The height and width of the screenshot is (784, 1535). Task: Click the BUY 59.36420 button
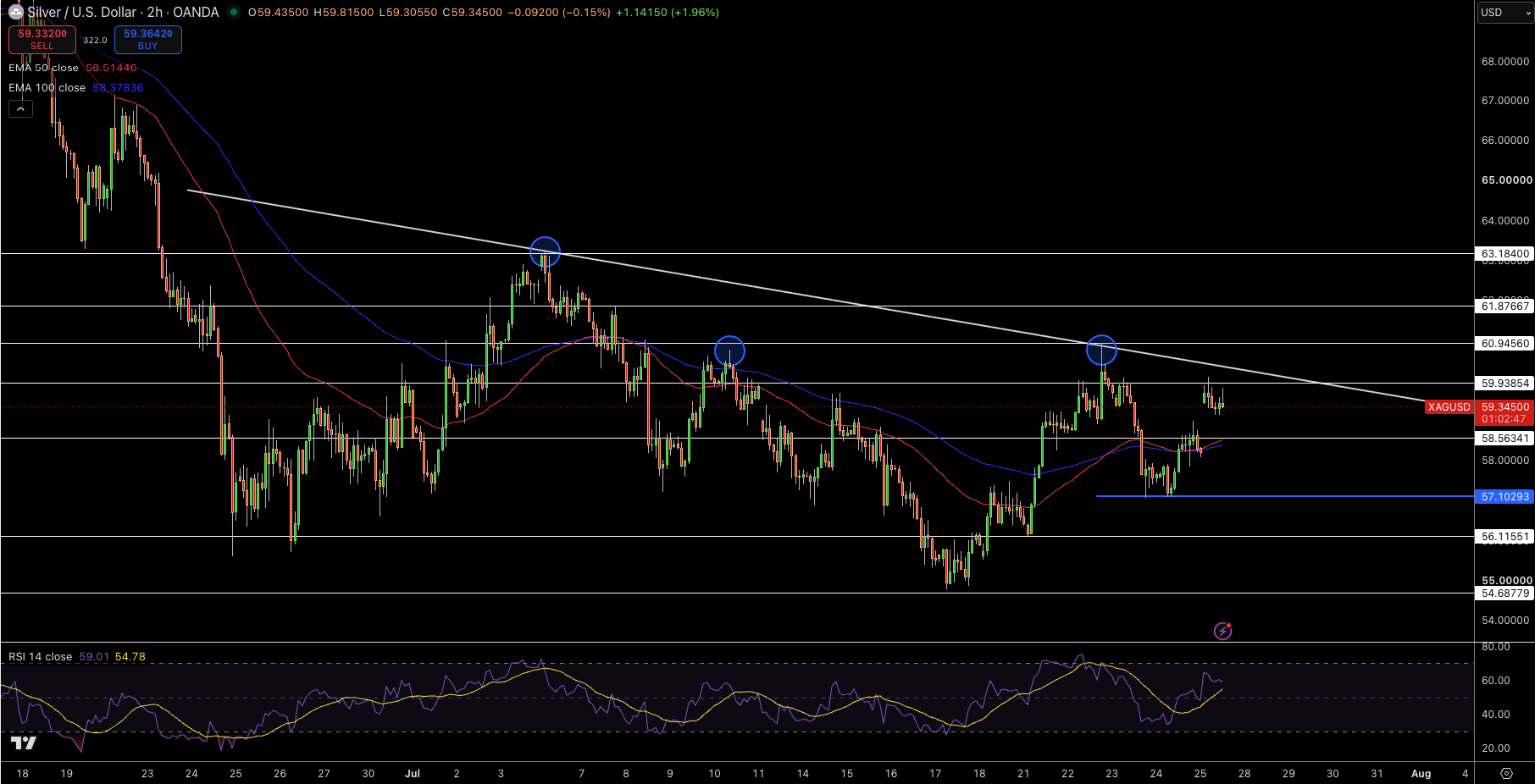(148, 40)
